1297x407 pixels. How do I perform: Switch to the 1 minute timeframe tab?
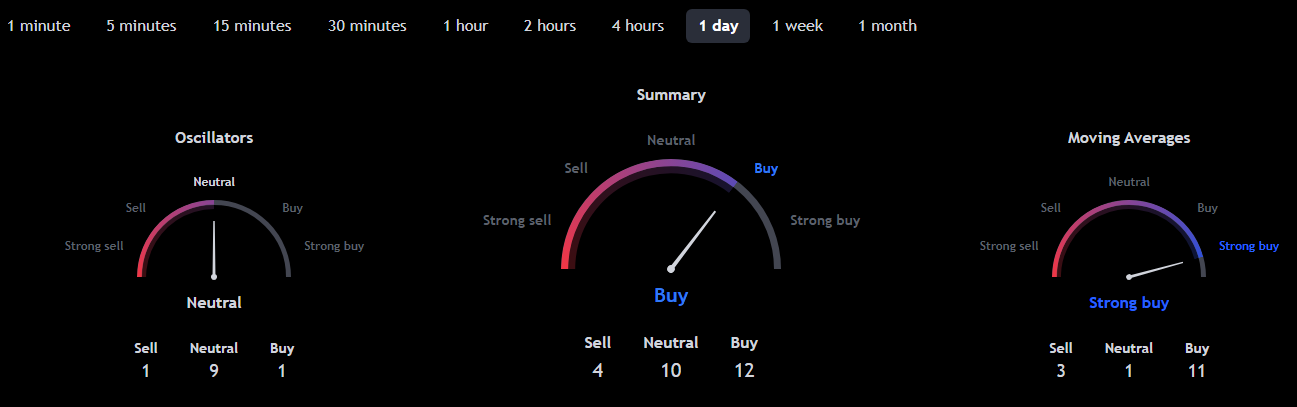(39, 26)
